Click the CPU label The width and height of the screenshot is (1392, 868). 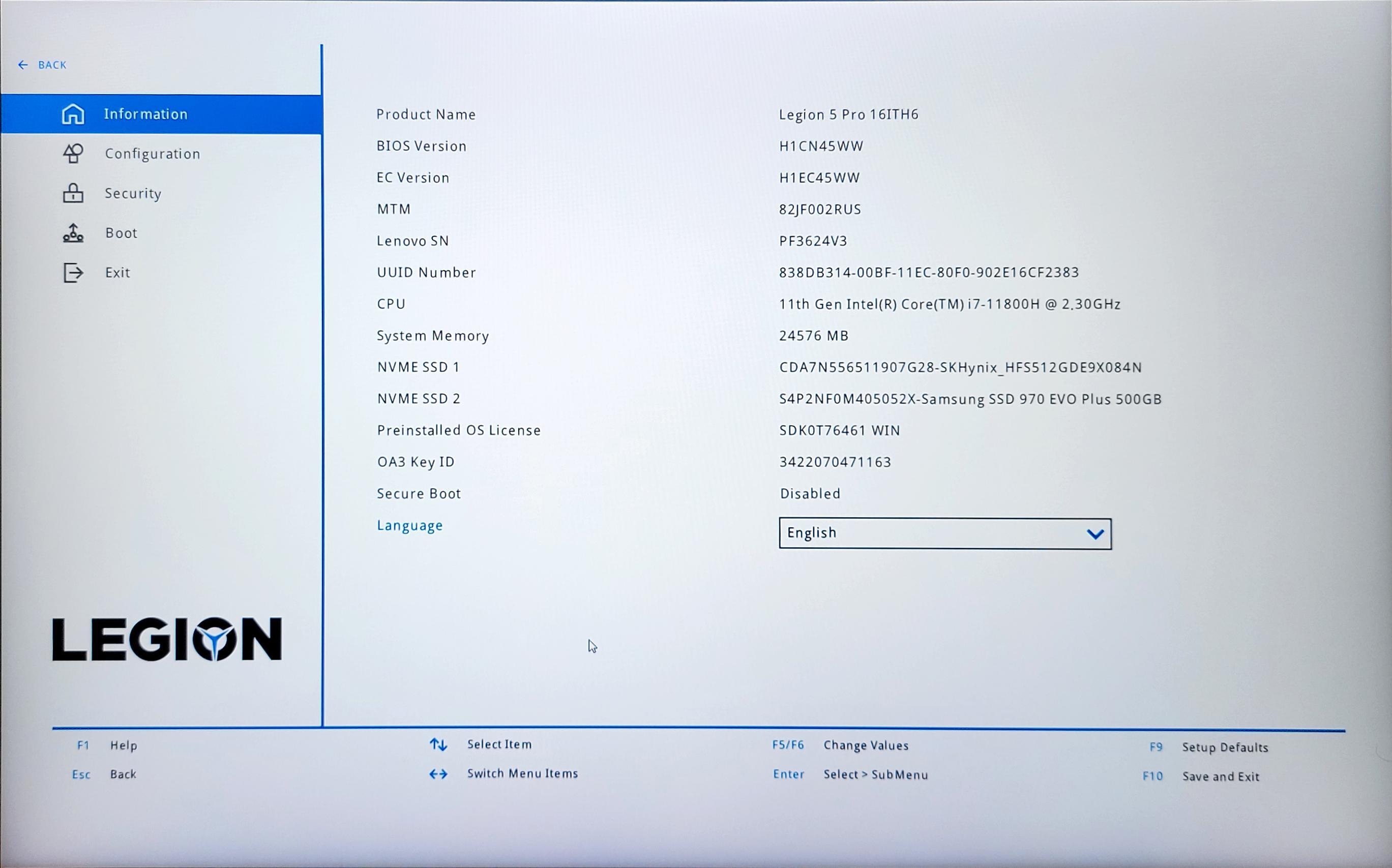(391, 304)
